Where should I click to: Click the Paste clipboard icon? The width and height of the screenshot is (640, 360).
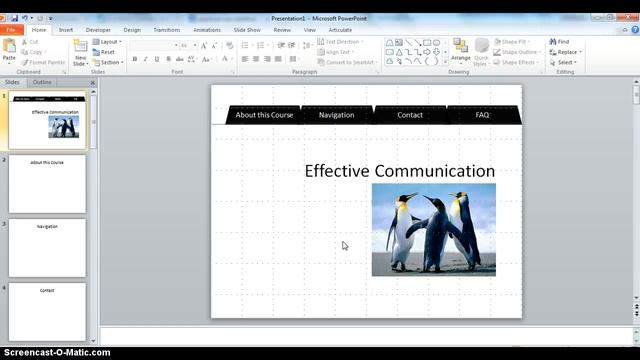(x=9, y=46)
